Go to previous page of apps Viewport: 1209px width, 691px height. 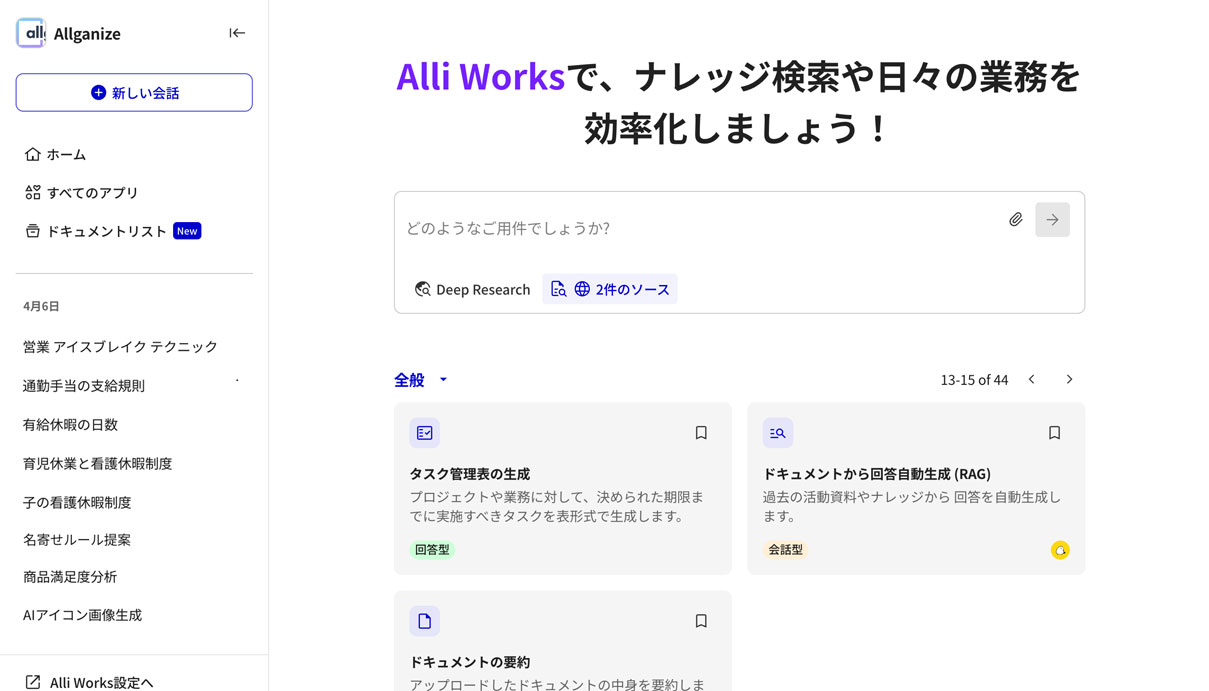1032,380
